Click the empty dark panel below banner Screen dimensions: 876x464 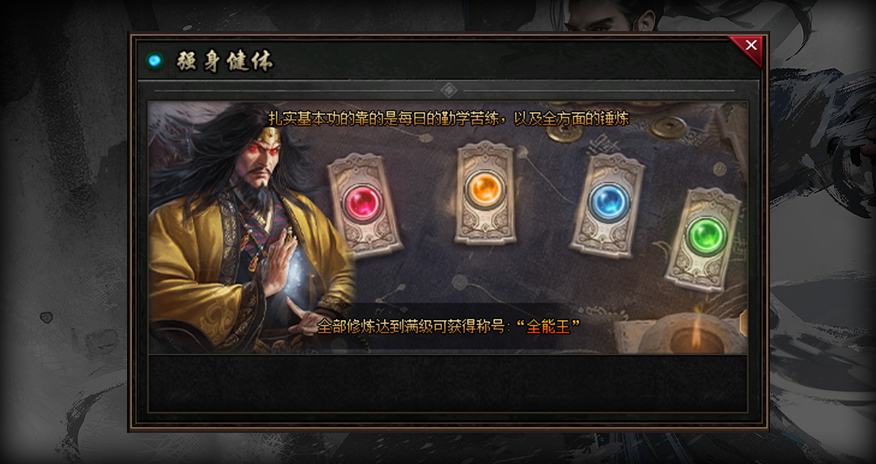pos(447,384)
